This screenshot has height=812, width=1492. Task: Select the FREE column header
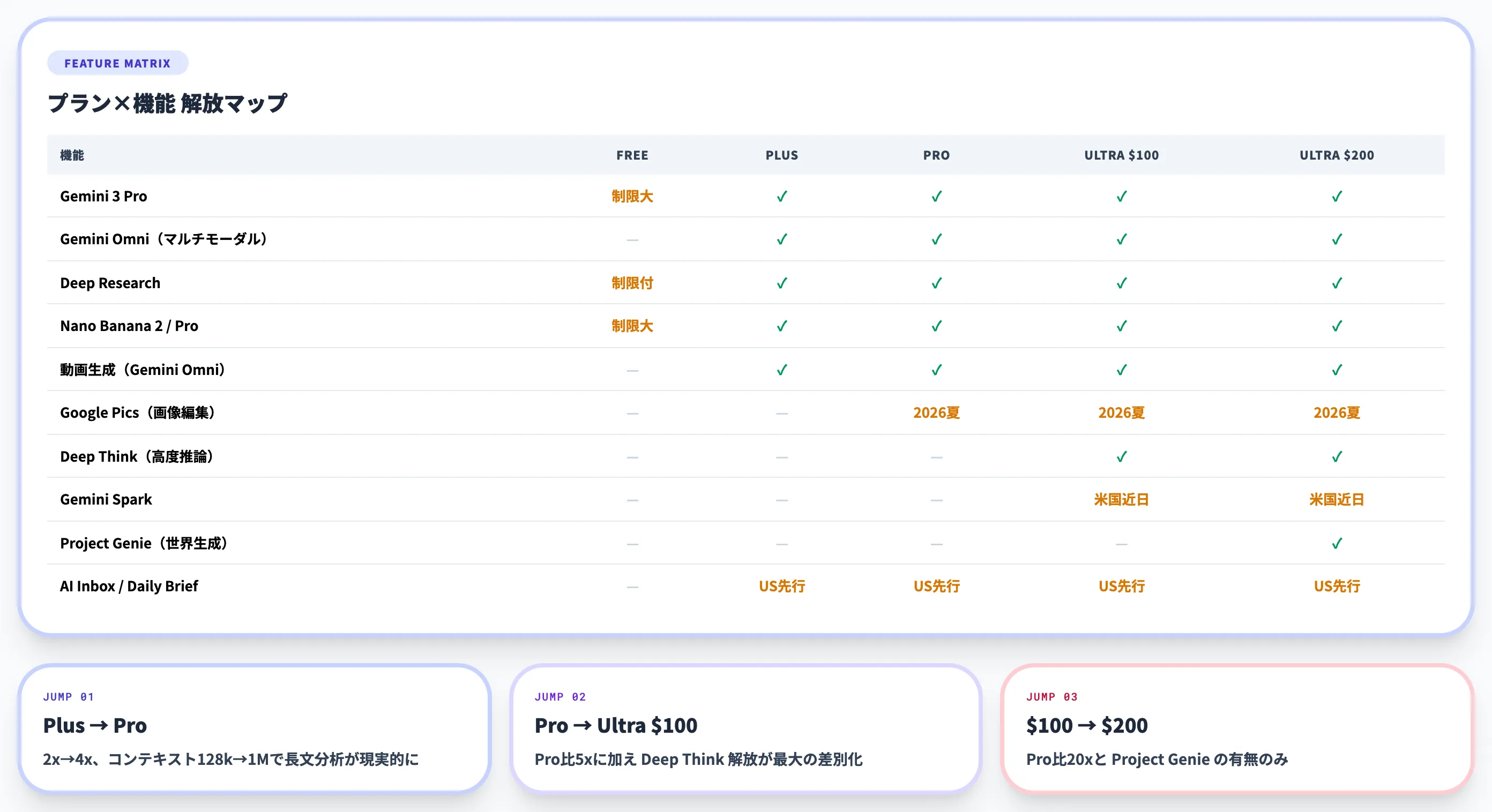632,155
